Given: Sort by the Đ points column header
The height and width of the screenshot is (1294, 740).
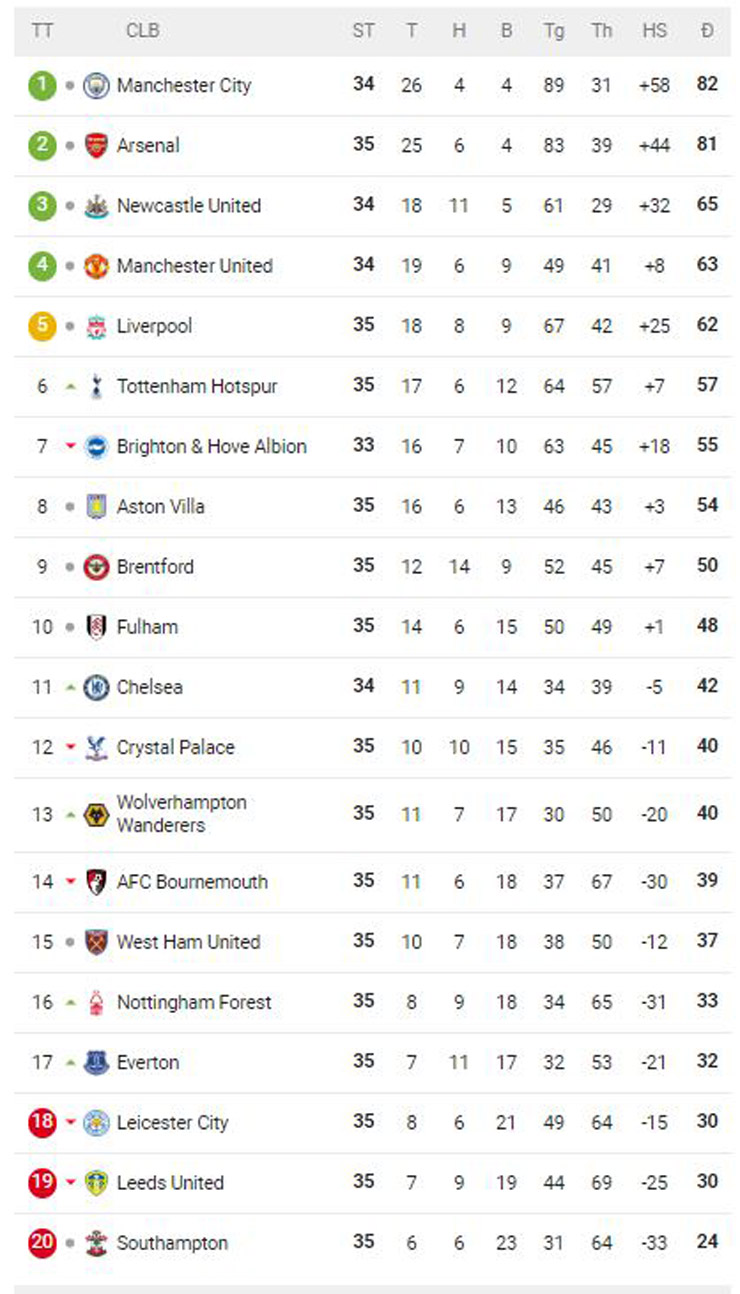Looking at the screenshot, I should (707, 31).
